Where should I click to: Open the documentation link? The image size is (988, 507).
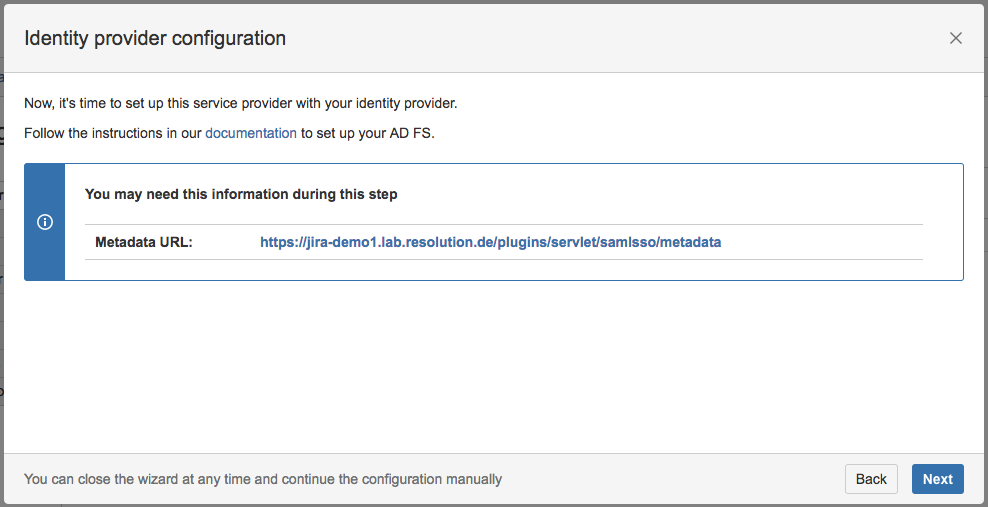[x=251, y=134]
